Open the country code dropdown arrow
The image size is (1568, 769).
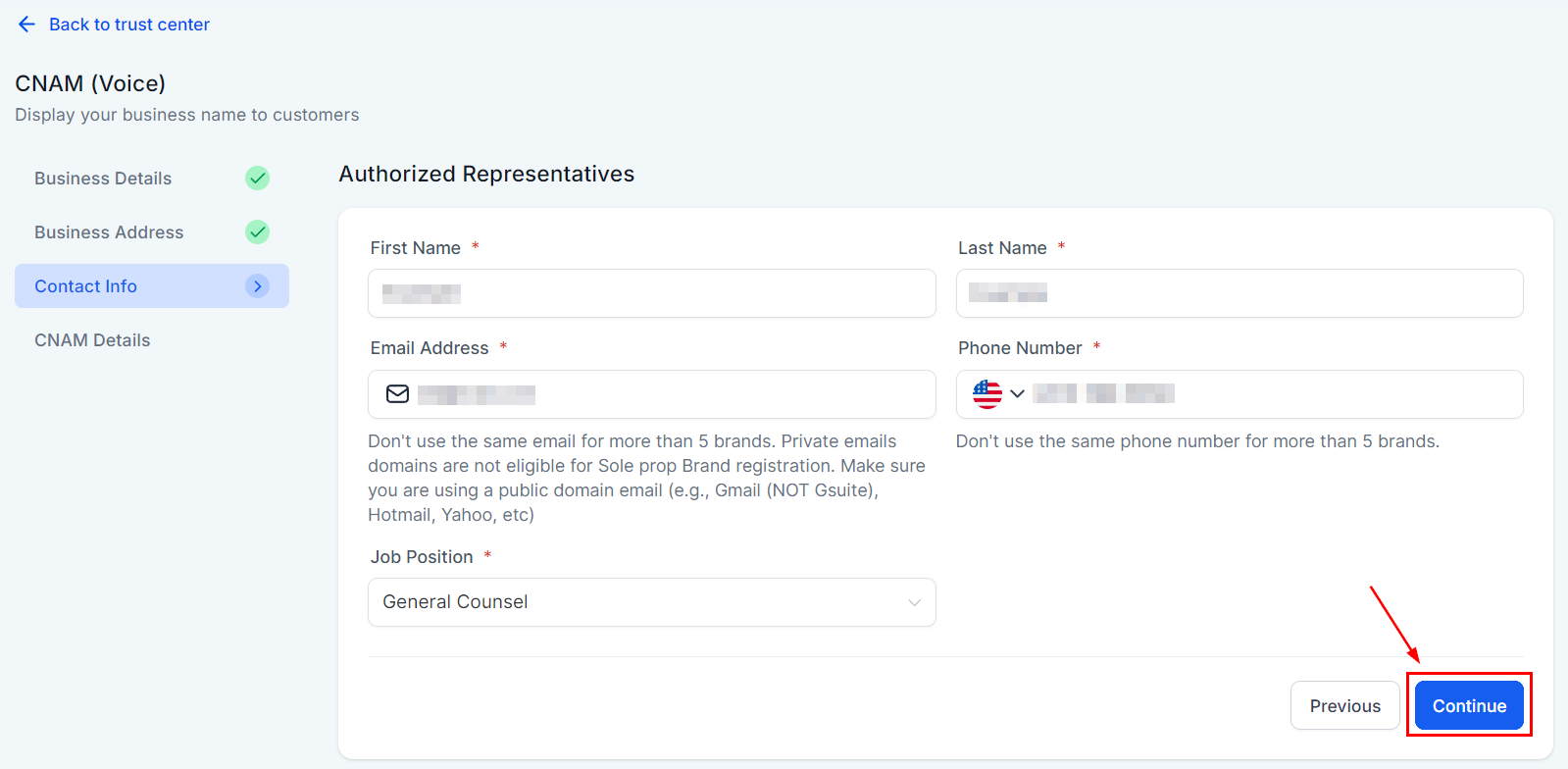1017,394
